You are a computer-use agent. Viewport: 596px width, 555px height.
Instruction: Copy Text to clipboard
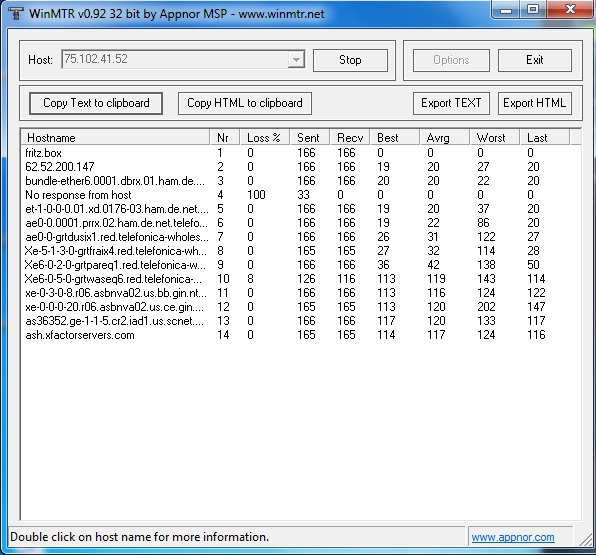click(x=96, y=103)
